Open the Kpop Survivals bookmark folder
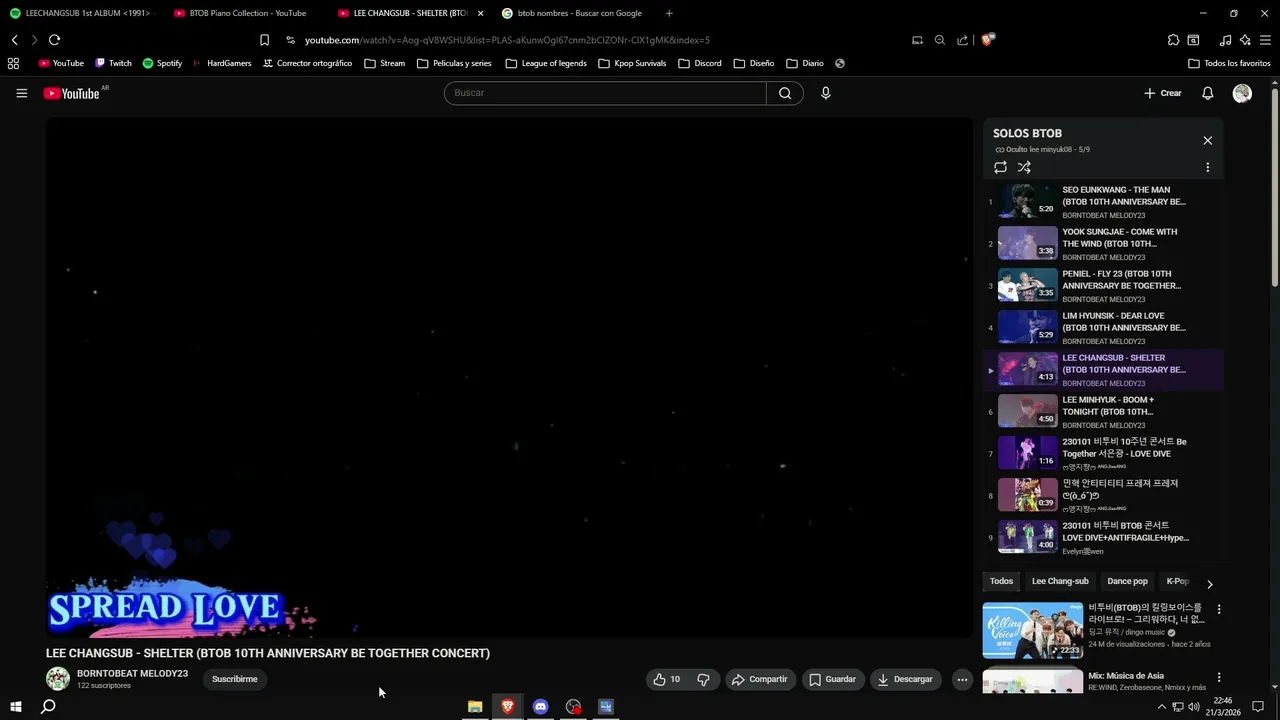Screen dimensions: 1280x720 point(632,63)
